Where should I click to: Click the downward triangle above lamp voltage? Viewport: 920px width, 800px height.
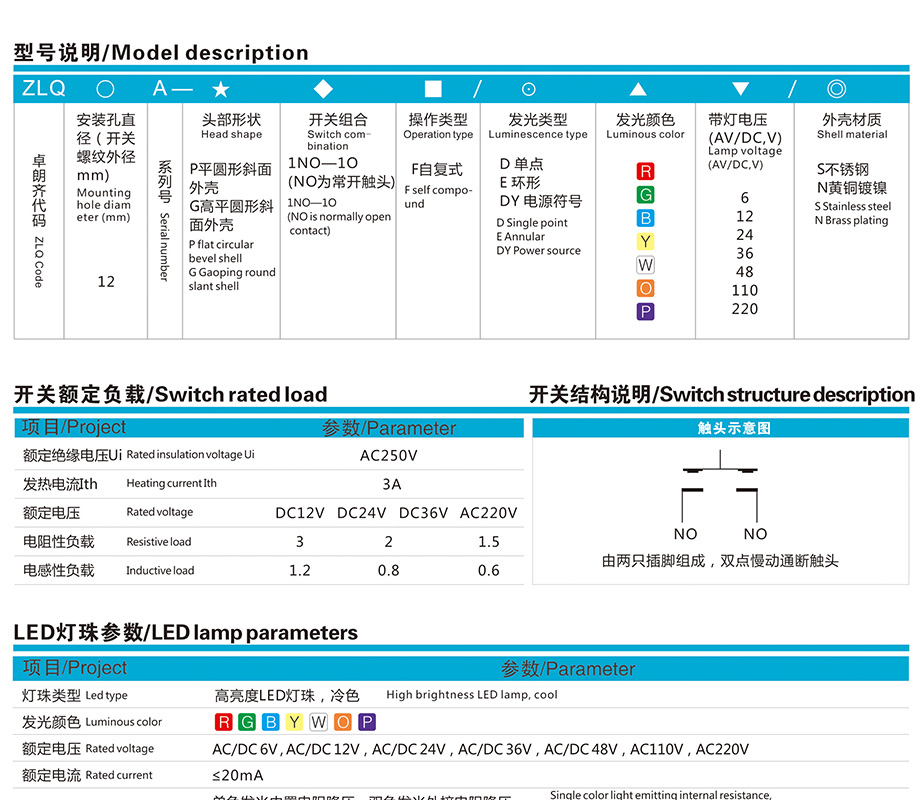click(740, 89)
